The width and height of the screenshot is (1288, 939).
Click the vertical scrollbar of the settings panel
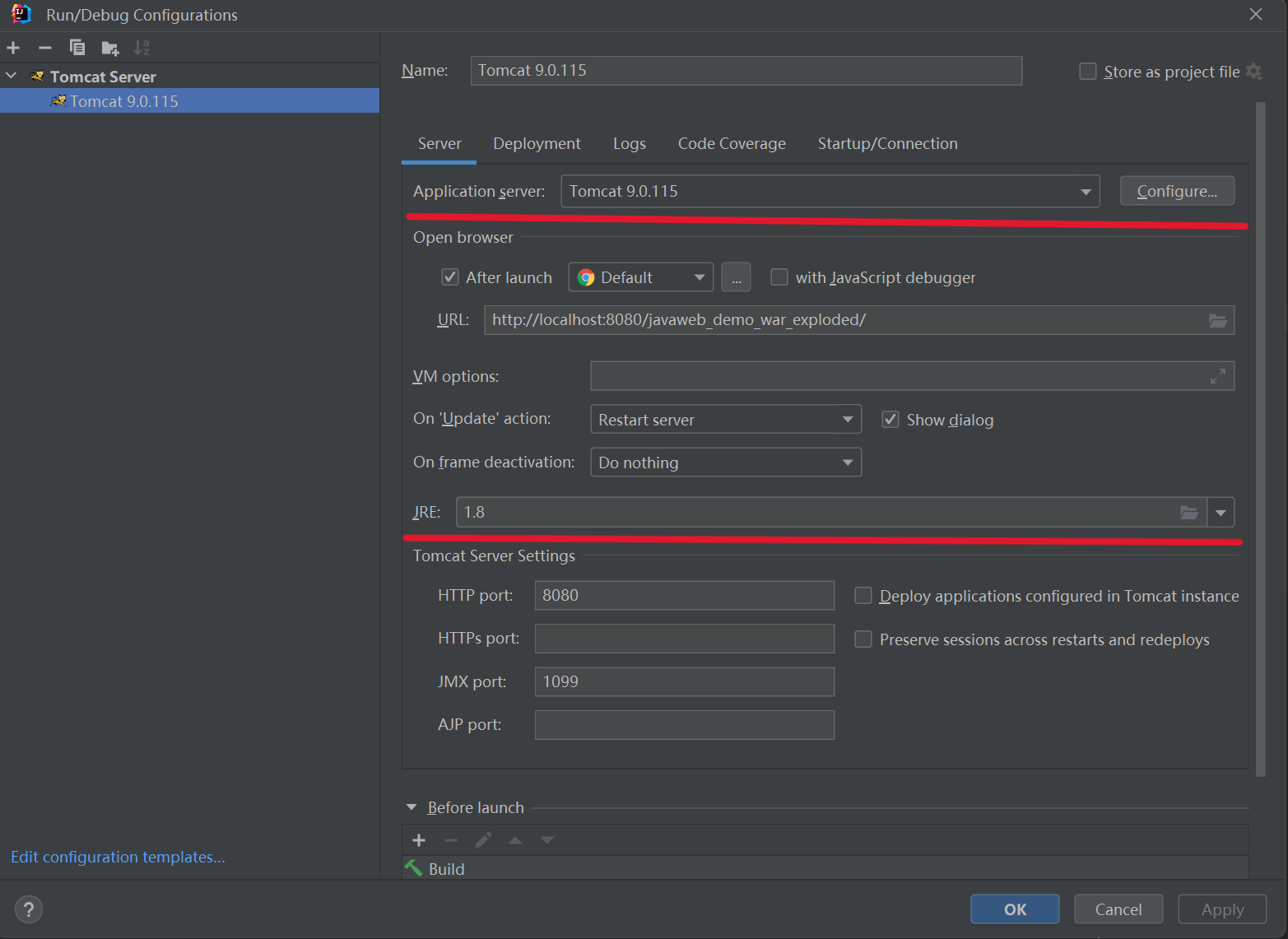(1260, 439)
